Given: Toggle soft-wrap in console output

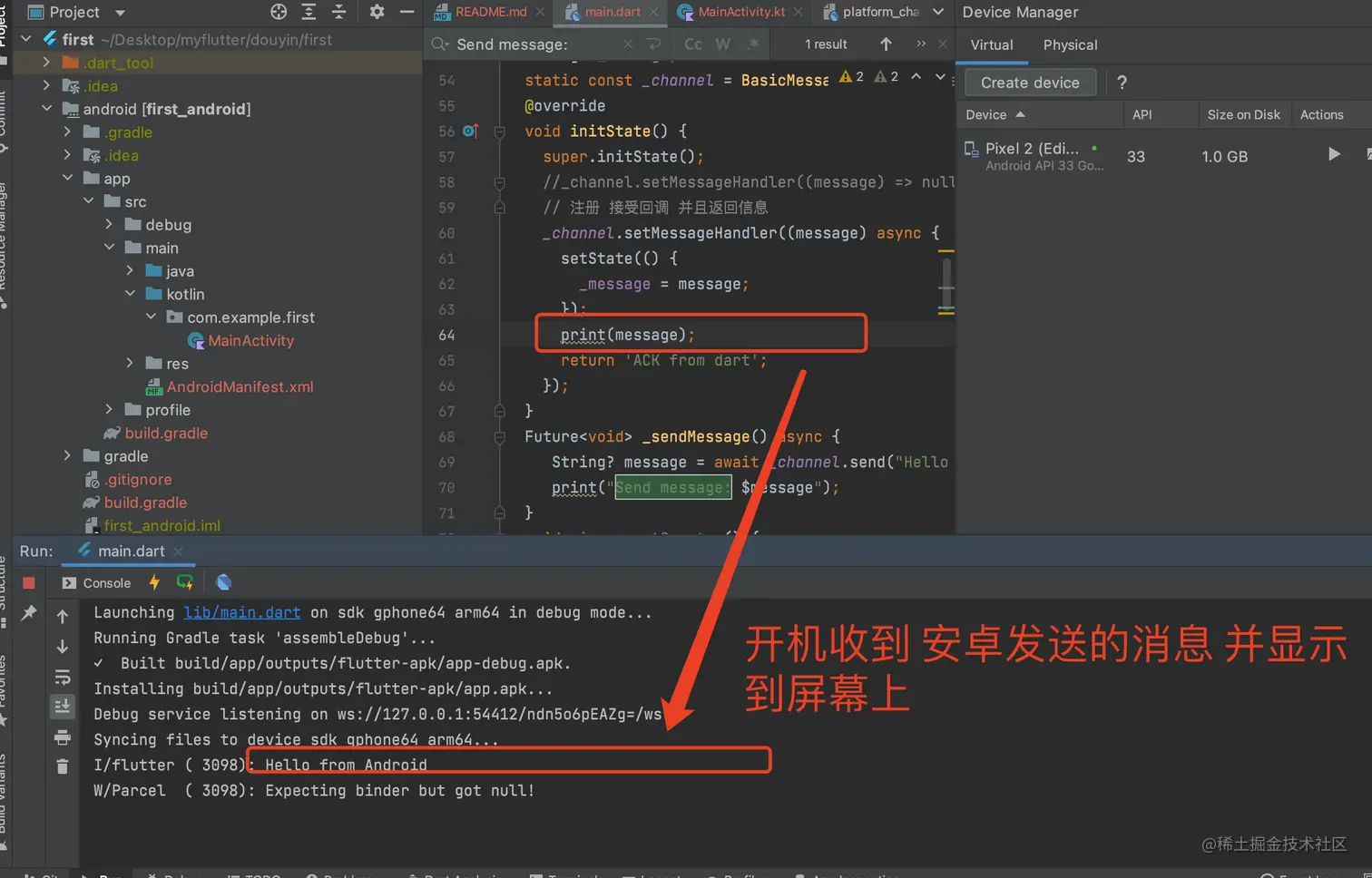Looking at the screenshot, I should coord(63,677).
